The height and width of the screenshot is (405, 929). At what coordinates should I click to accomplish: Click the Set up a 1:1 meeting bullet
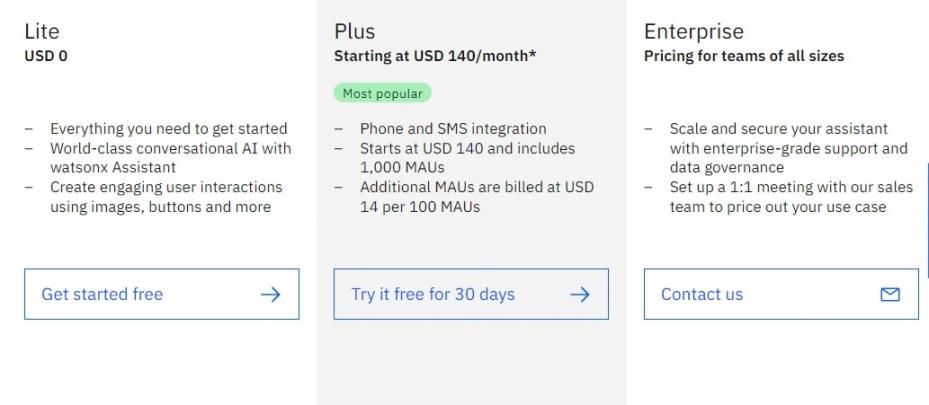(x=778, y=197)
